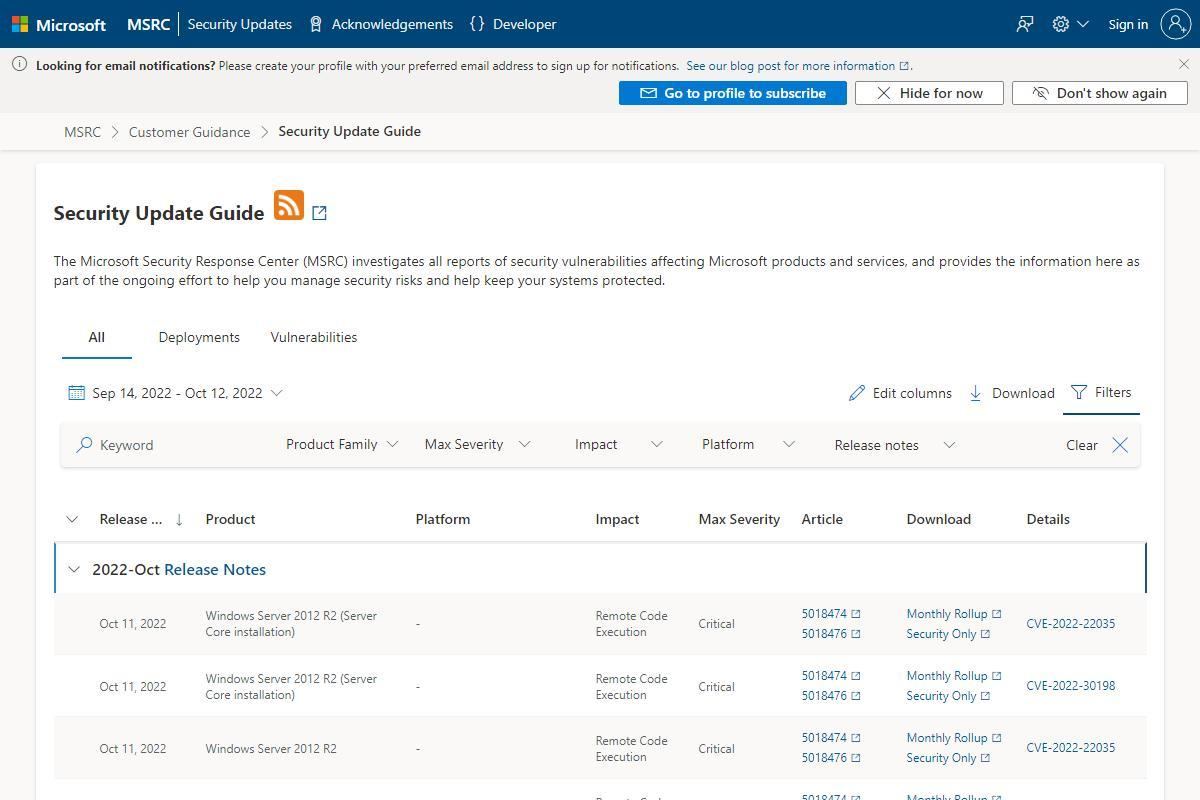Screen dimensions: 1200x800
Task: Open external link icon beside first-row Security Only
Action: [985, 634]
